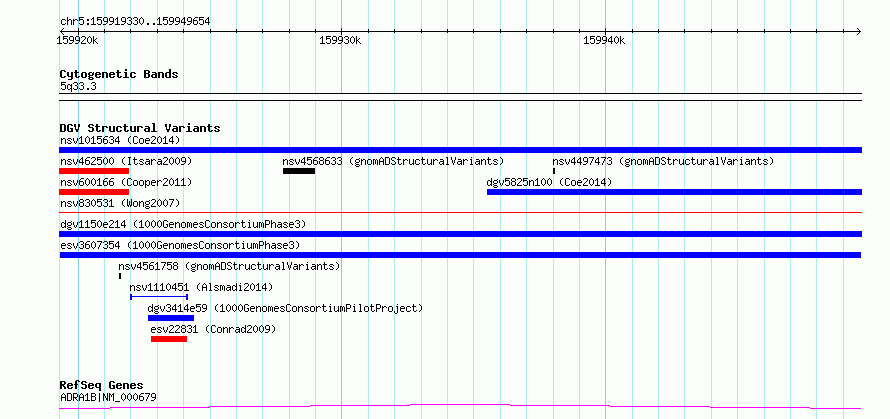Select the nsv462500 (Itsara2009) red bar
Image resolution: width=890 pixels, height=419 pixels.
[x=94, y=171]
